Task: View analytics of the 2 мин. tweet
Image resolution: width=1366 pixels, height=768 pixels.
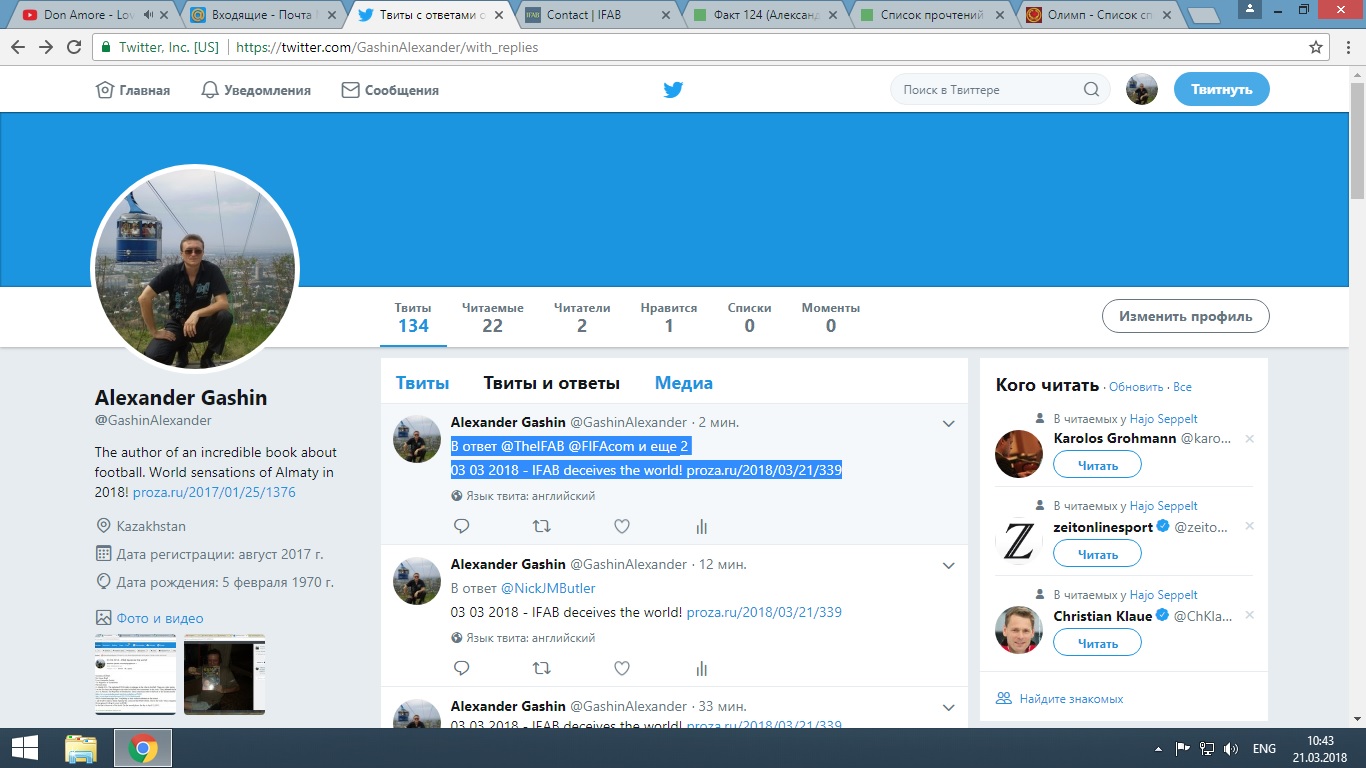Action: coord(701,526)
